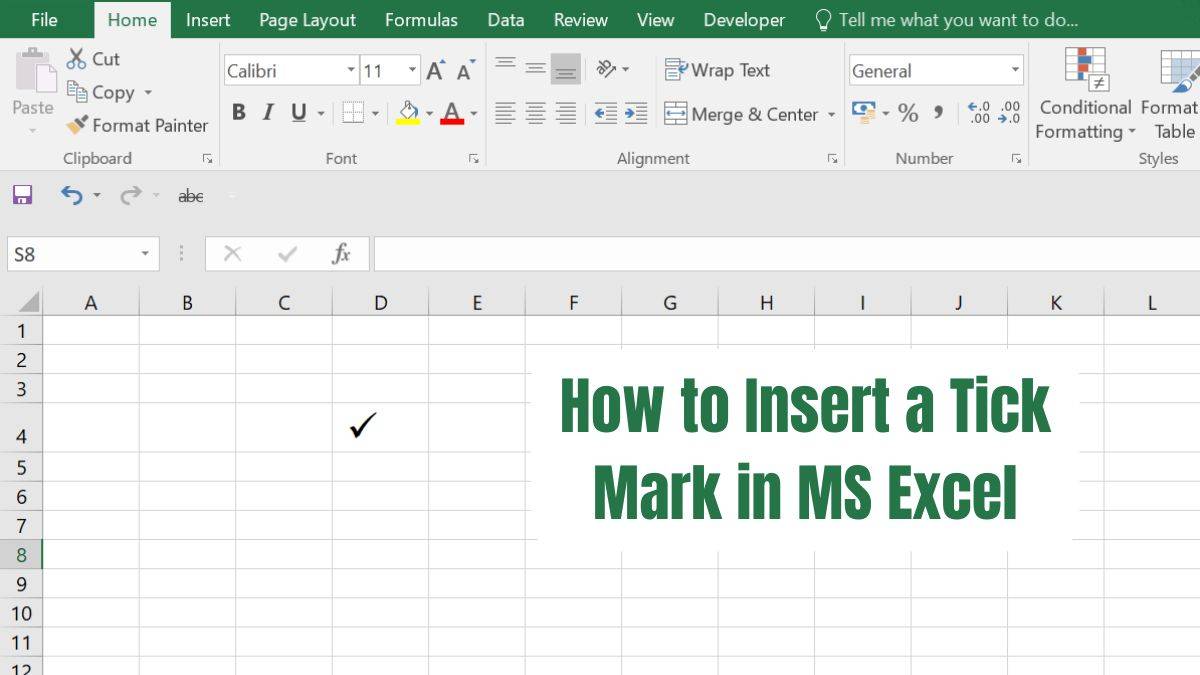Toggle bold formatting
The width and height of the screenshot is (1200, 675).
click(238, 113)
